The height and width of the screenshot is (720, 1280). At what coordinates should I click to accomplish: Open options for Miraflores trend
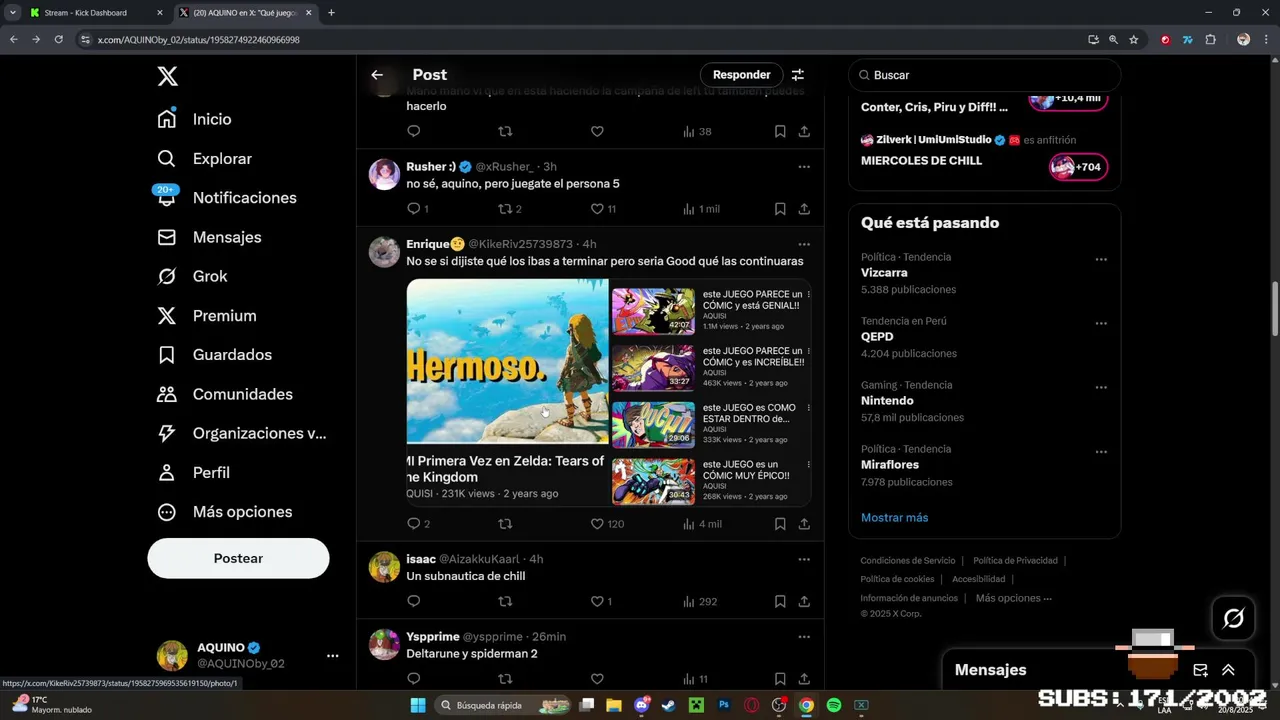[x=1101, y=451]
